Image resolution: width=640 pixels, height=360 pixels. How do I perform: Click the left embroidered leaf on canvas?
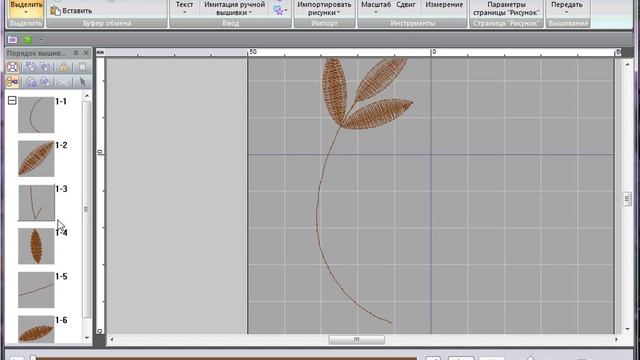tap(334, 90)
